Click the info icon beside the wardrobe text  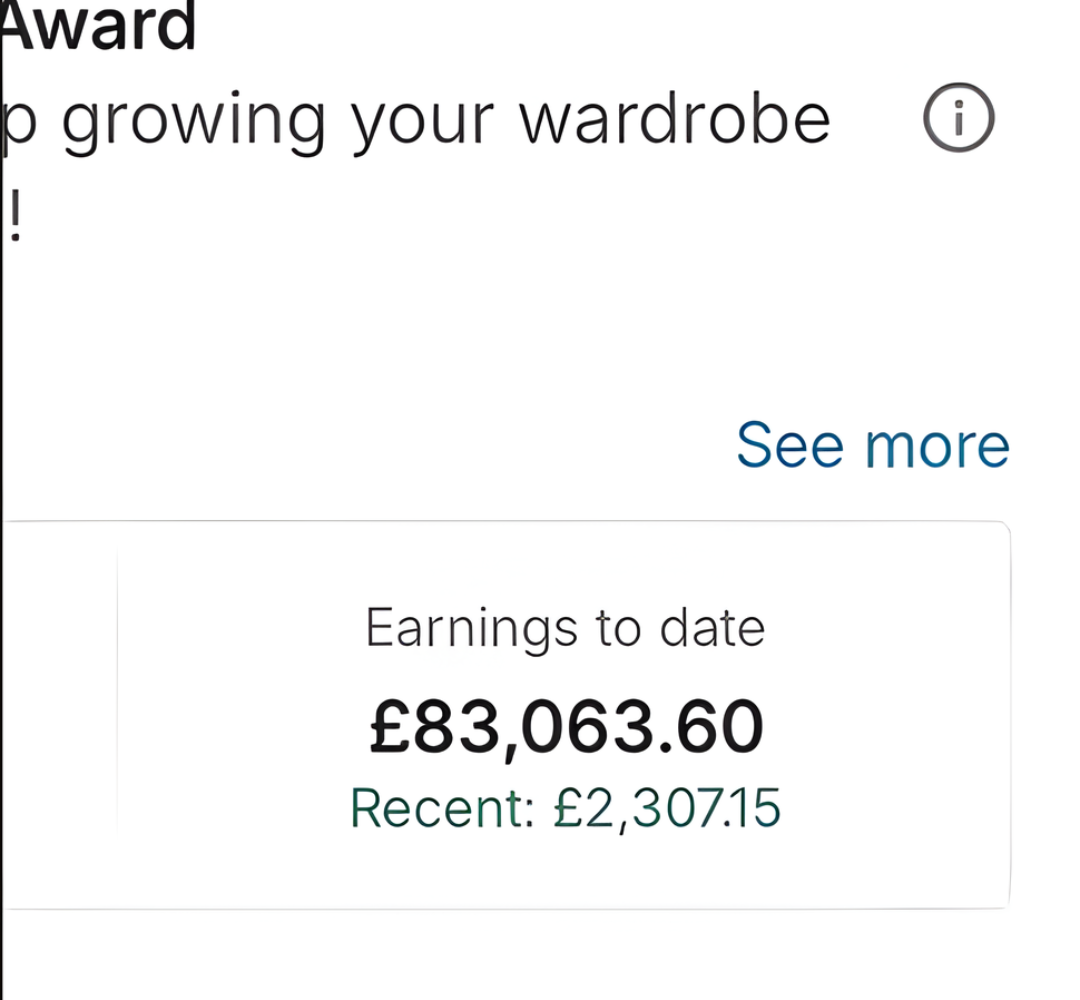(x=957, y=119)
